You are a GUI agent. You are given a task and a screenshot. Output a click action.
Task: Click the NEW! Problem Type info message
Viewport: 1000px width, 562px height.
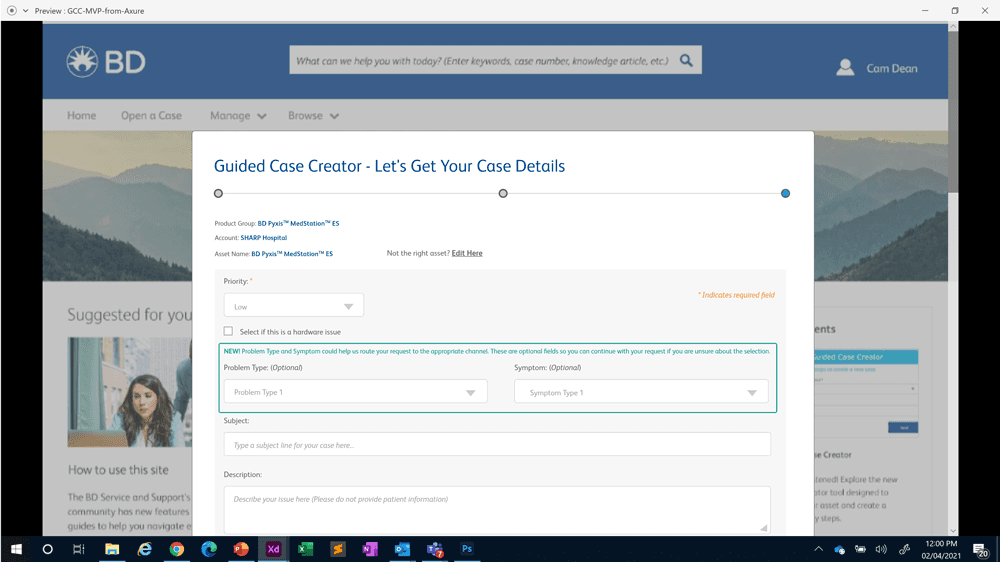pos(497,351)
